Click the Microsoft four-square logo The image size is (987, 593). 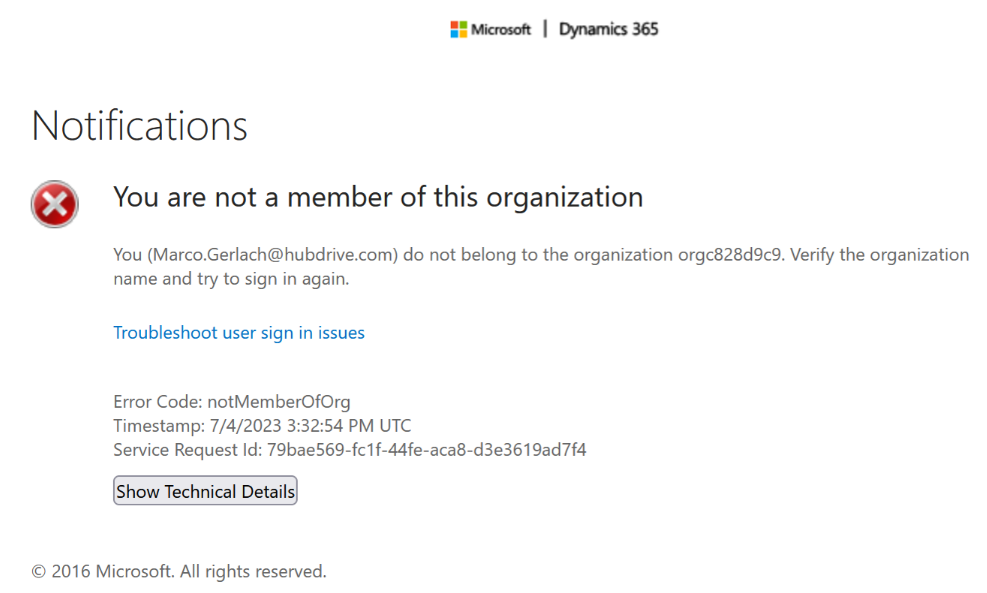coord(459,30)
